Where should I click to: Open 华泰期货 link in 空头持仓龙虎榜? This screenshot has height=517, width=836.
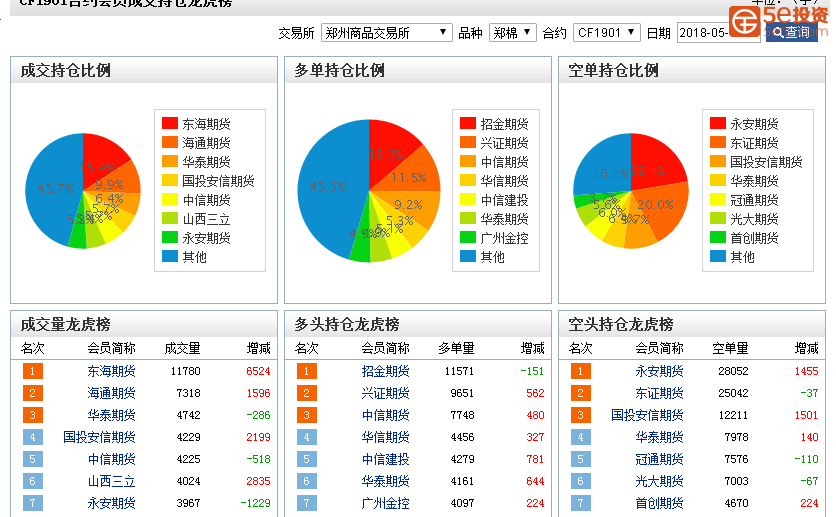pyautogui.click(x=660, y=437)
